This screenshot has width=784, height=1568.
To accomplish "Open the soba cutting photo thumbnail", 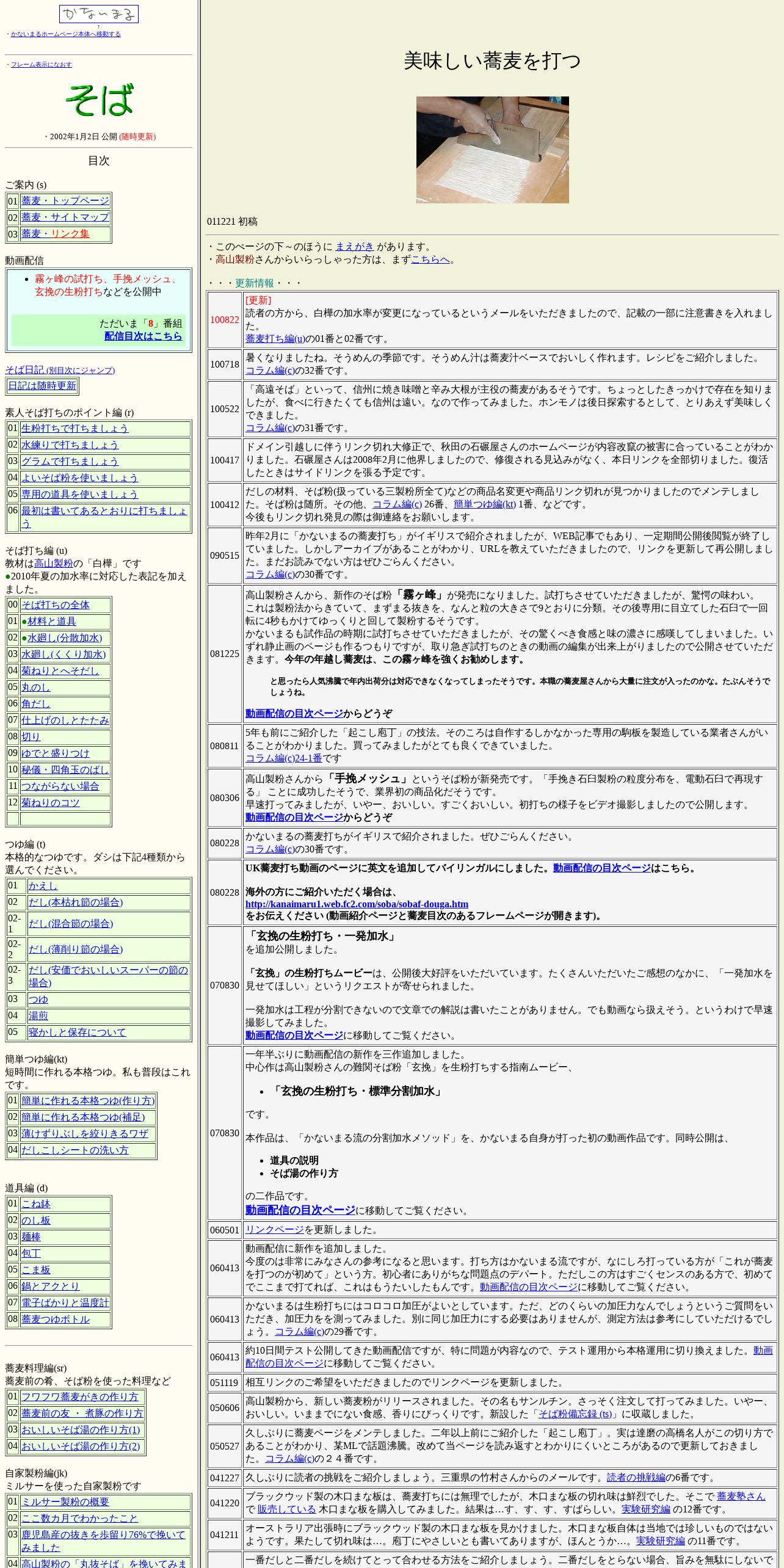I will (x=492, y=150).
